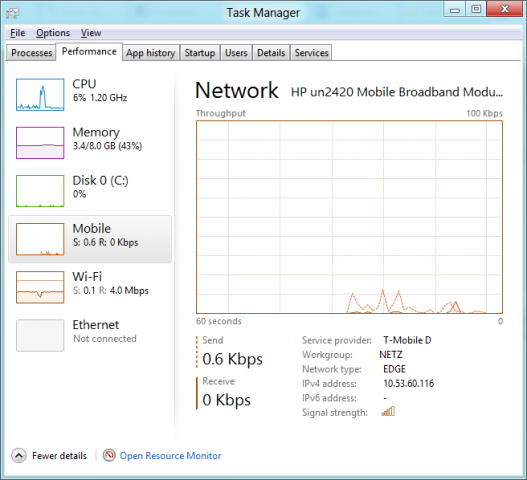The height and width of the screenshot is (480, 527).
Task: Select the CPU usage graph thumbnail
Action: coord(40,94)
